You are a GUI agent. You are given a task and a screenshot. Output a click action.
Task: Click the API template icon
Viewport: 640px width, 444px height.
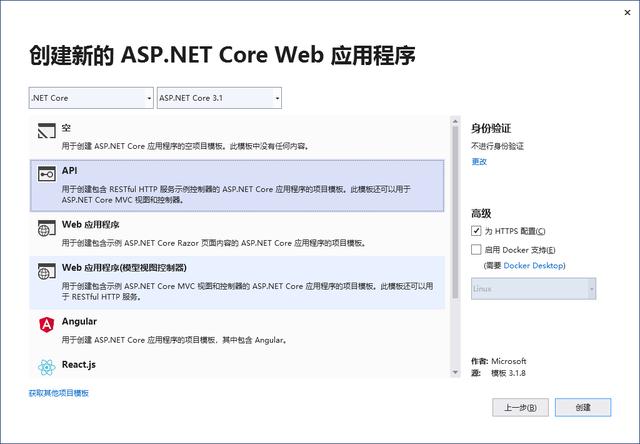click(x=47, y=174)
